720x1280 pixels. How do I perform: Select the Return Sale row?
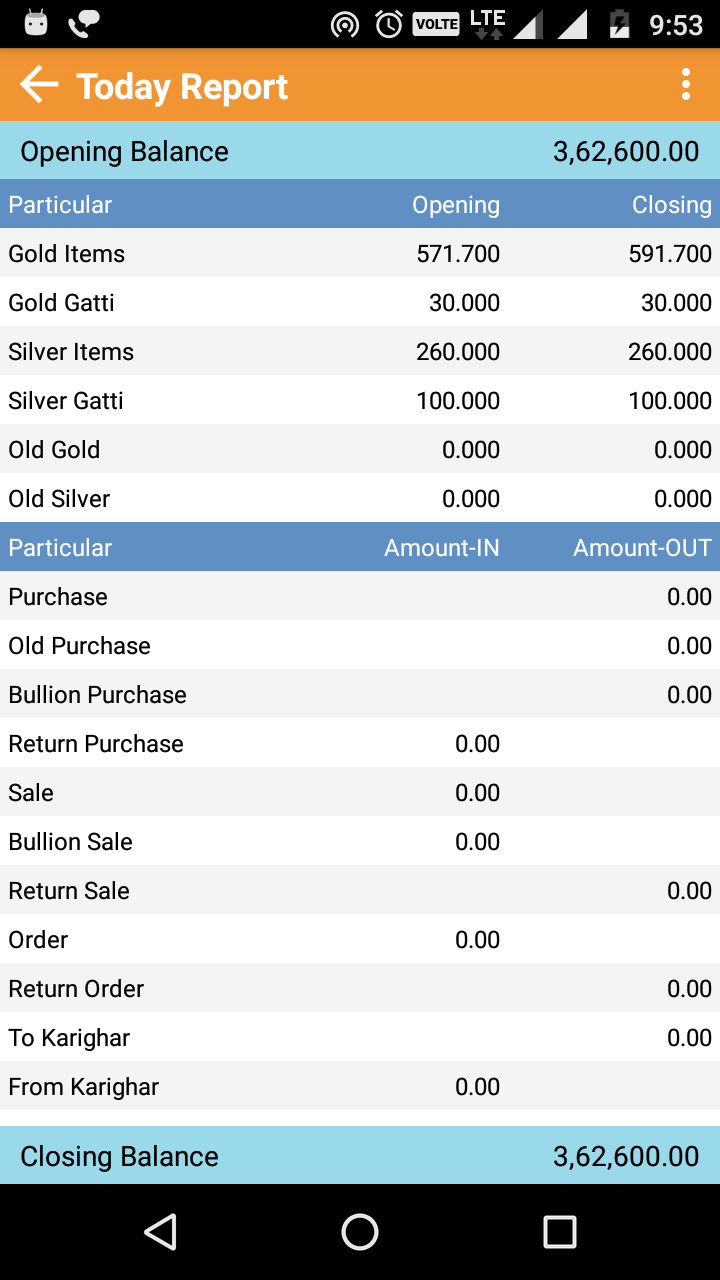tap(360, 891)
